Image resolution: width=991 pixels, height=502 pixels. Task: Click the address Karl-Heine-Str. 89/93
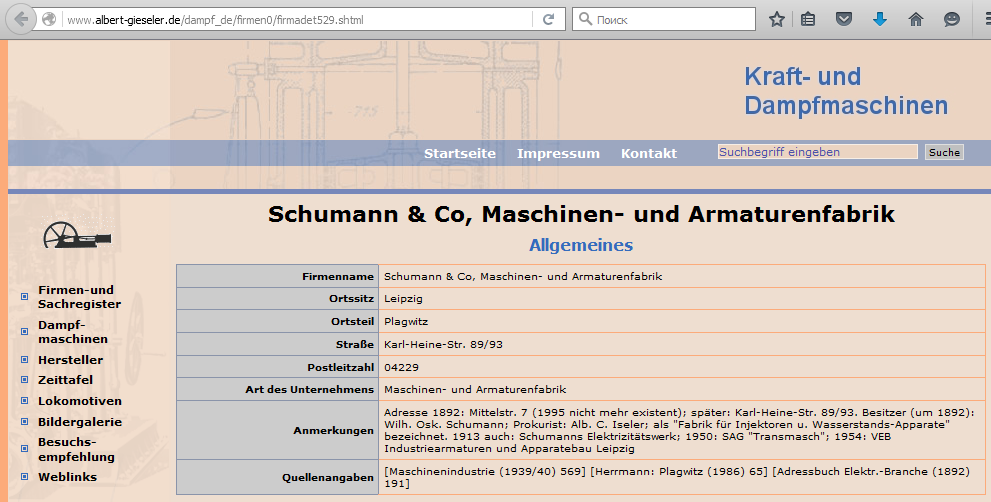pos(443,345)
